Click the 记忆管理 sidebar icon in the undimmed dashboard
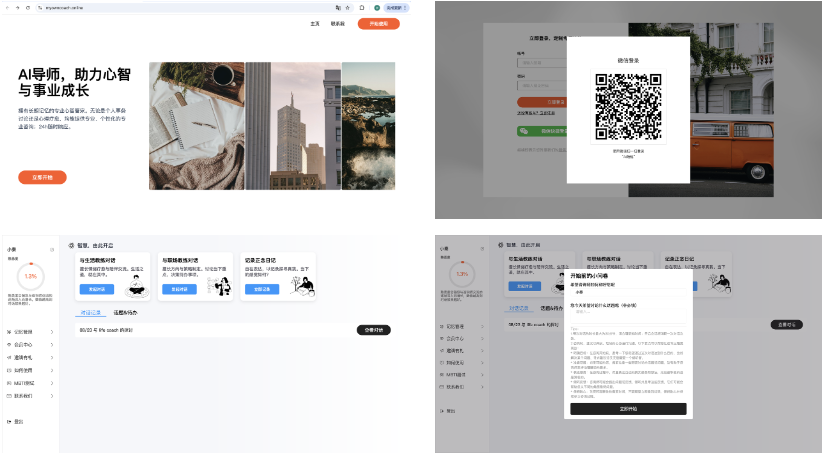Viewport: 822px width, 453px height. 9,332
